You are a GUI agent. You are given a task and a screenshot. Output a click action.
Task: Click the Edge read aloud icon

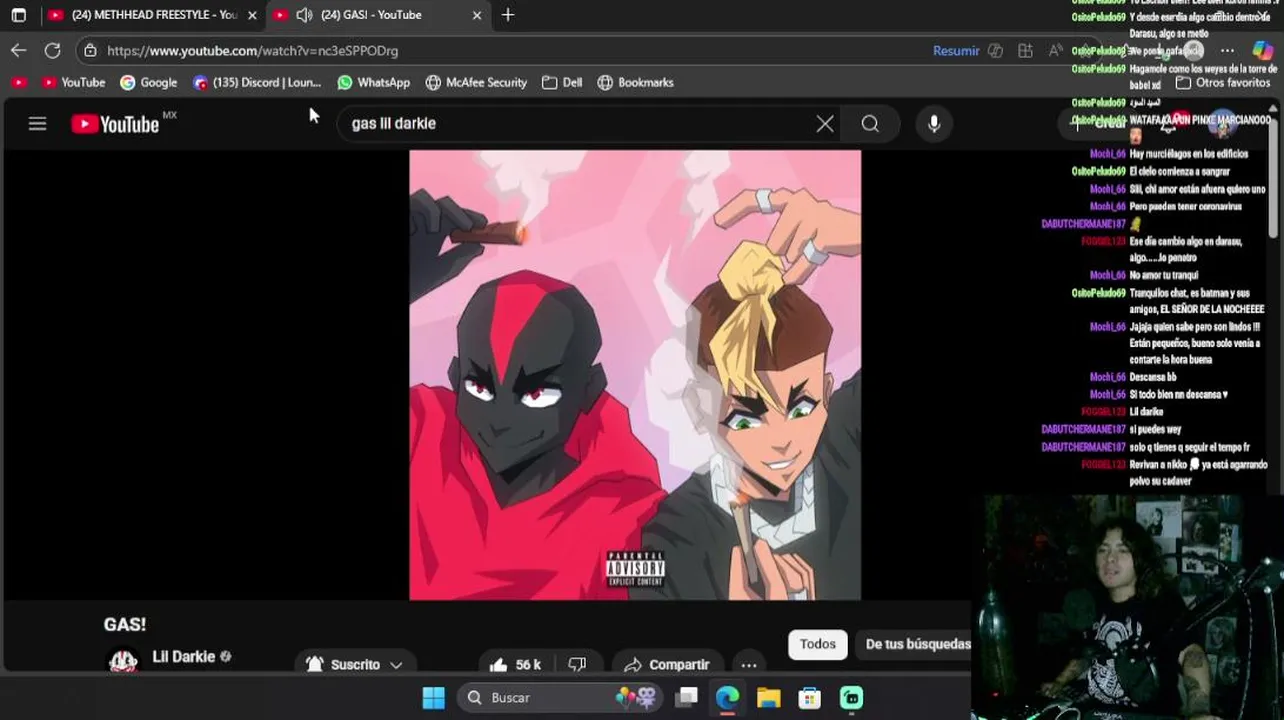[1056, 50]
